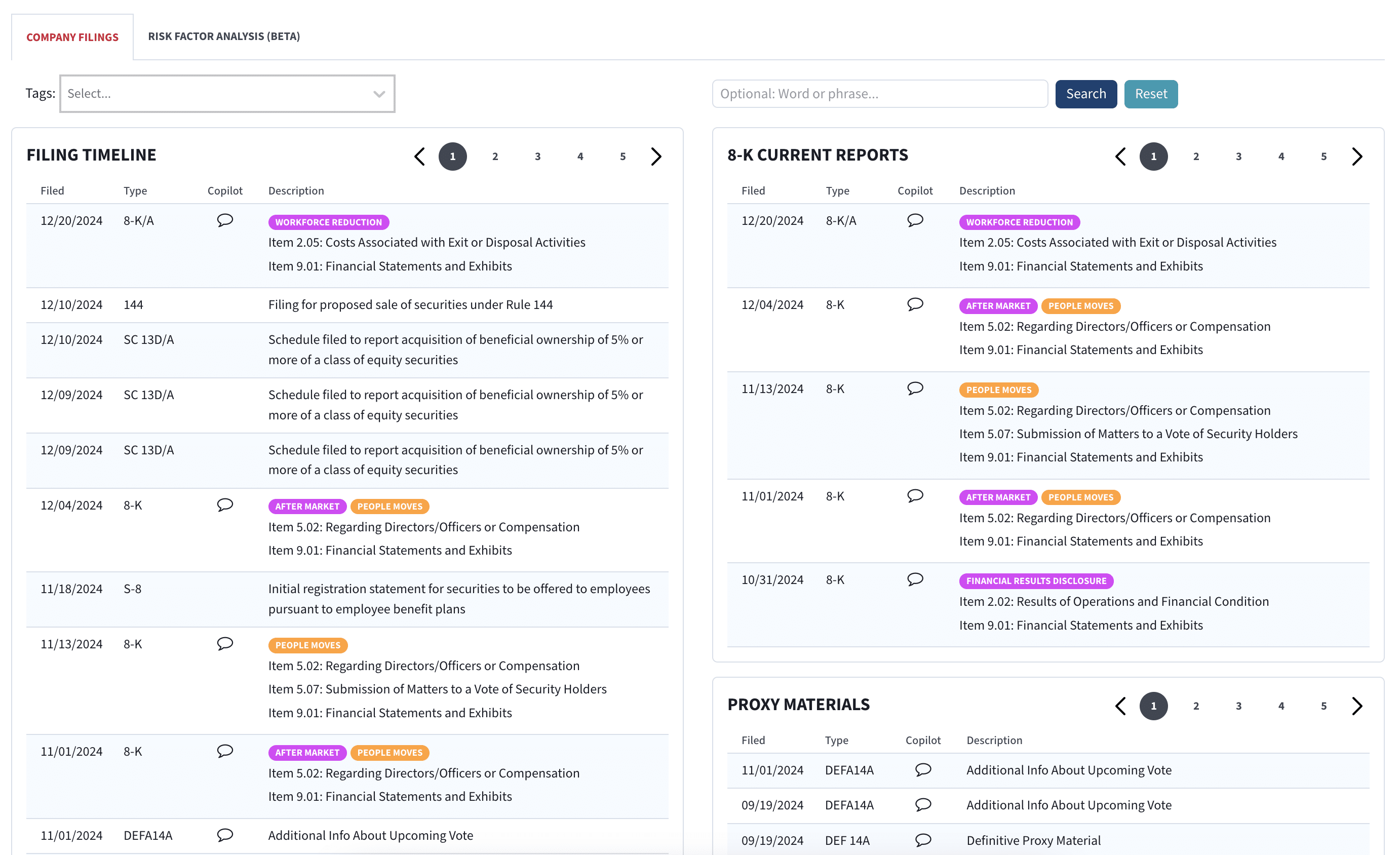The image size is (1400, 855).
Task: Click After Market tag on 11/01/2024 8-K Current Reports row
Action: (x=998, y=497)
